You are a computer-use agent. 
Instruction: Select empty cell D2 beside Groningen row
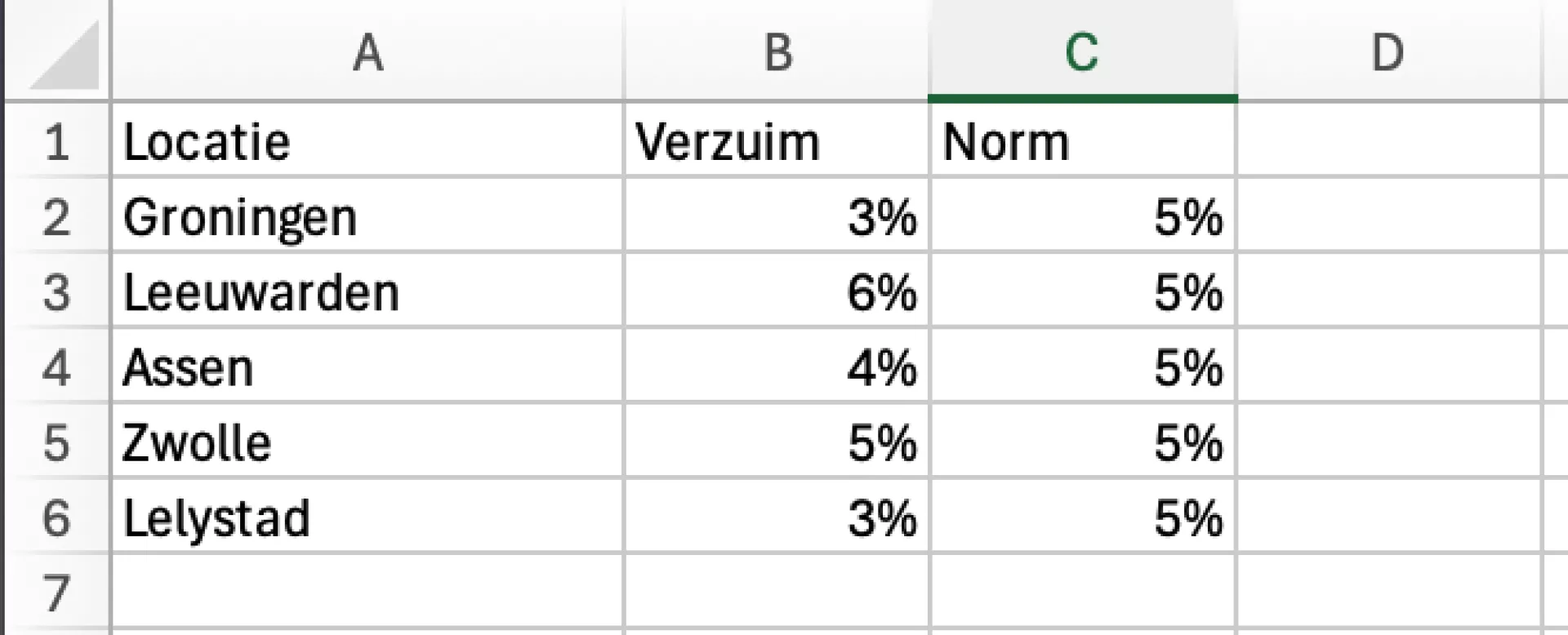coord(1388,217)
